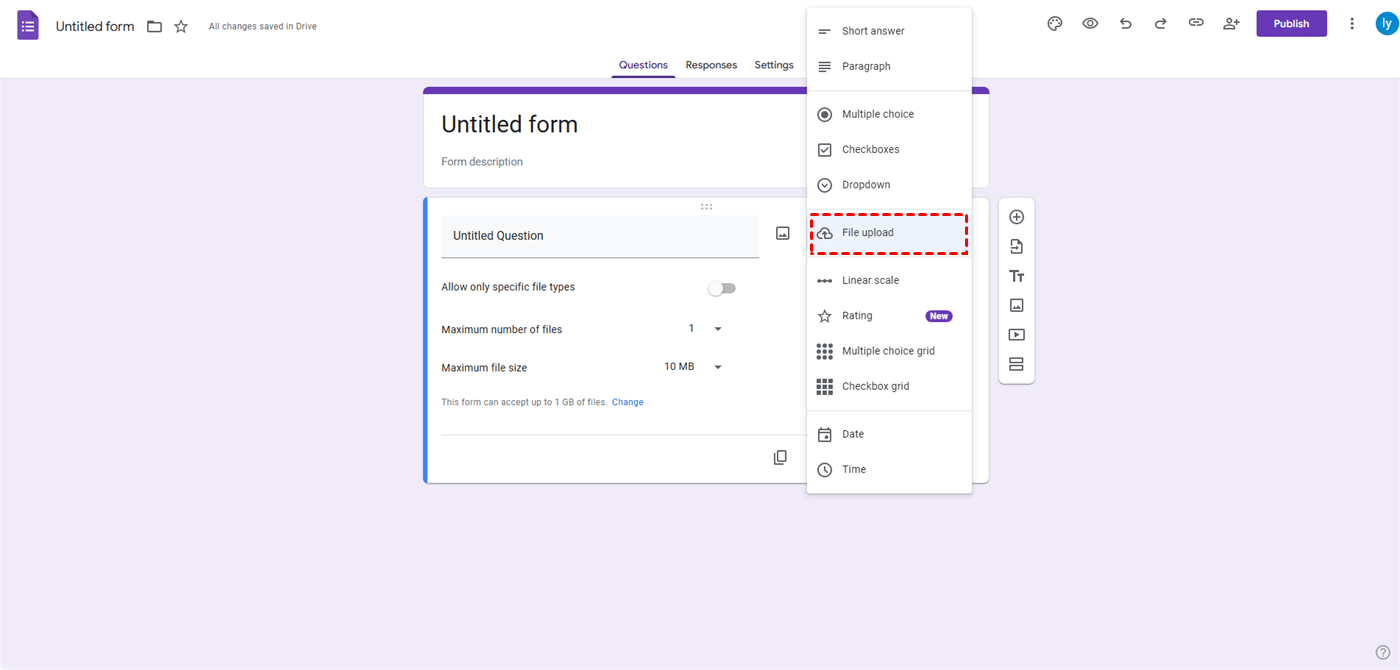Click the add question plus icon
1400x670 pixels.
pos(1016,217)
